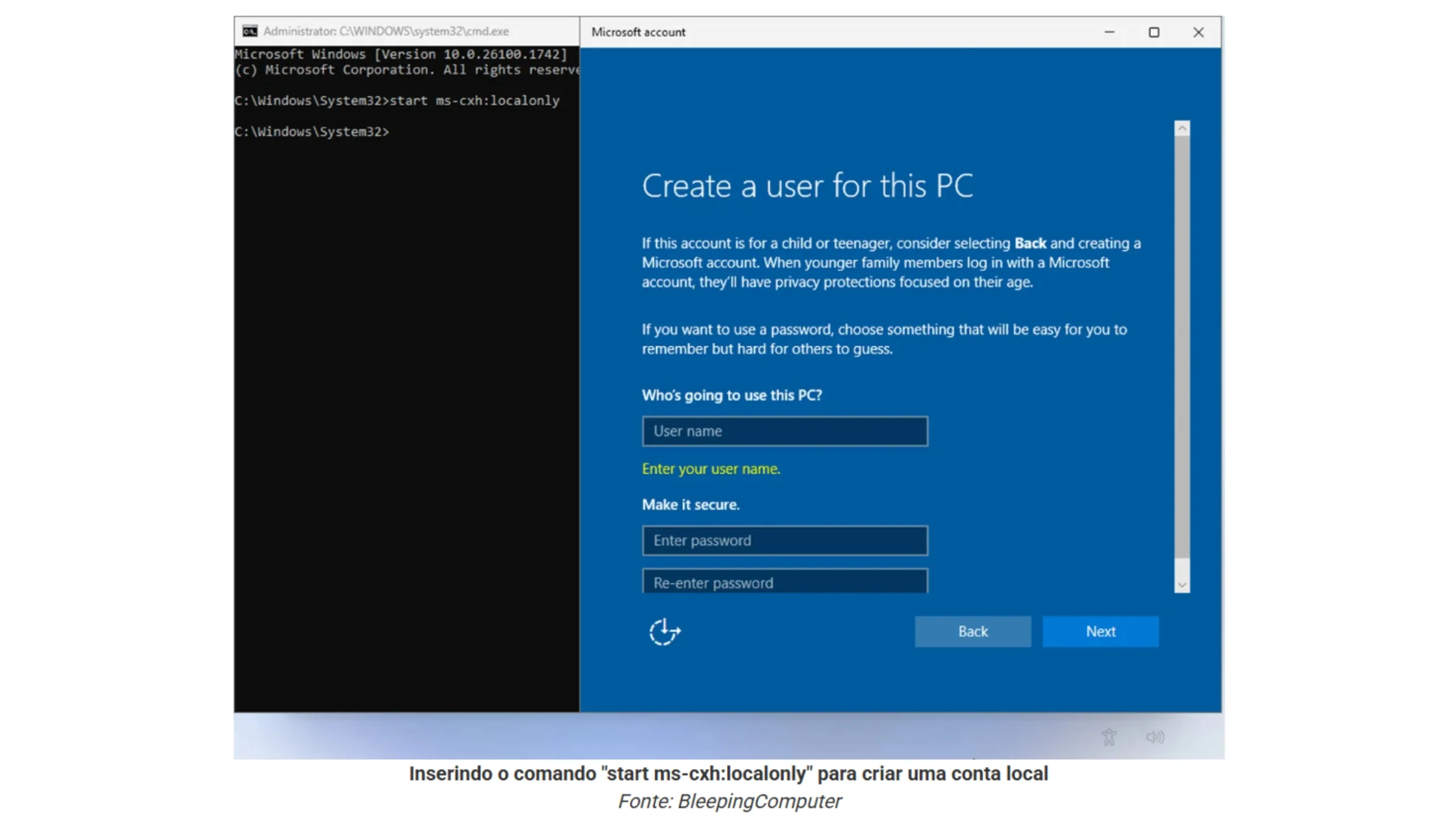Click the cmd.exe icon in the title bar
Viewport: 1456px width, 819px height.
click(x=250, y=31)
